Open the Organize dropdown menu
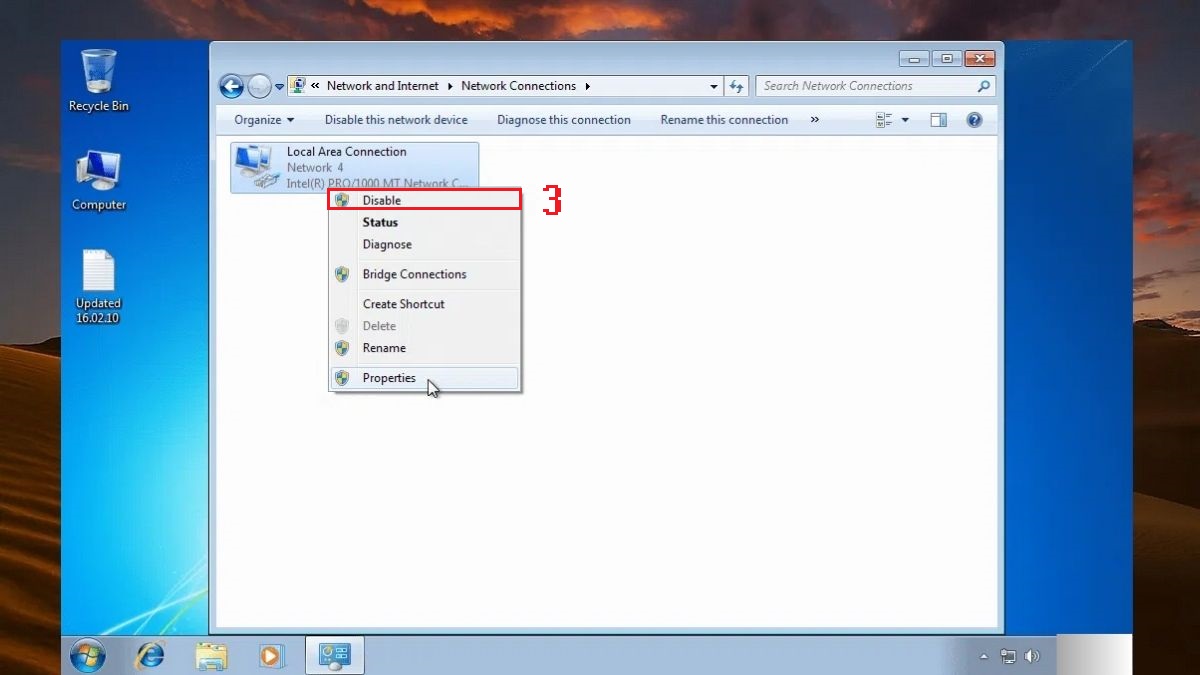This screenshot has width=1200, height=675. pos(264,120)
